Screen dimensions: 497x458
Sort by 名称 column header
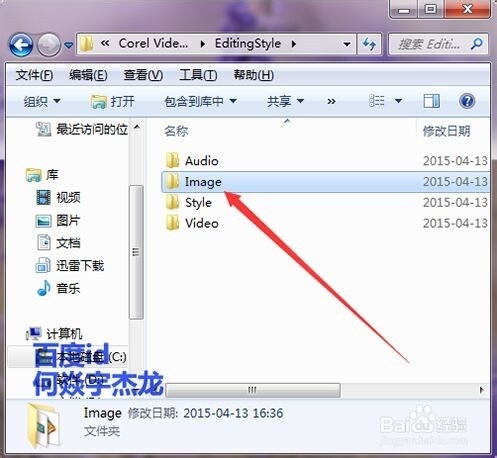(x=176, y=131)
